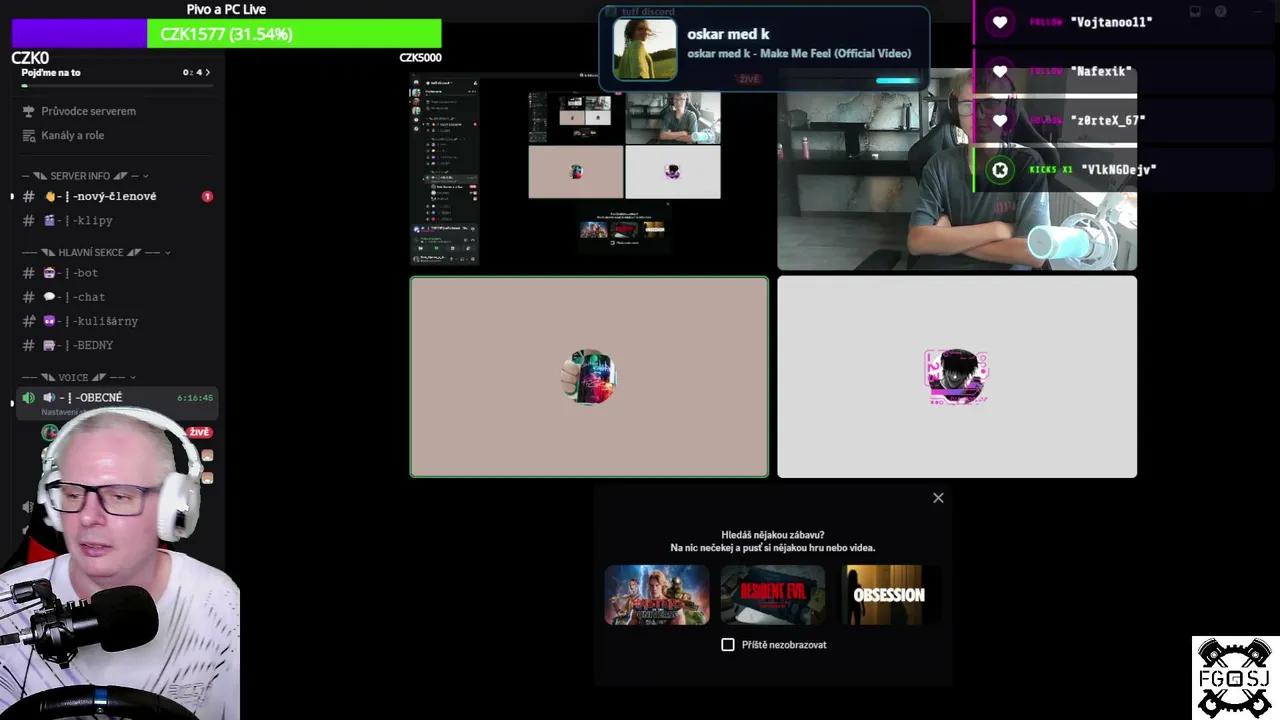Image resolution: width=1280 pixels, height=720 pixels.
Task: Click the red ŽIVĚ badge under OBECNÉ
Action: coord(199,432)
